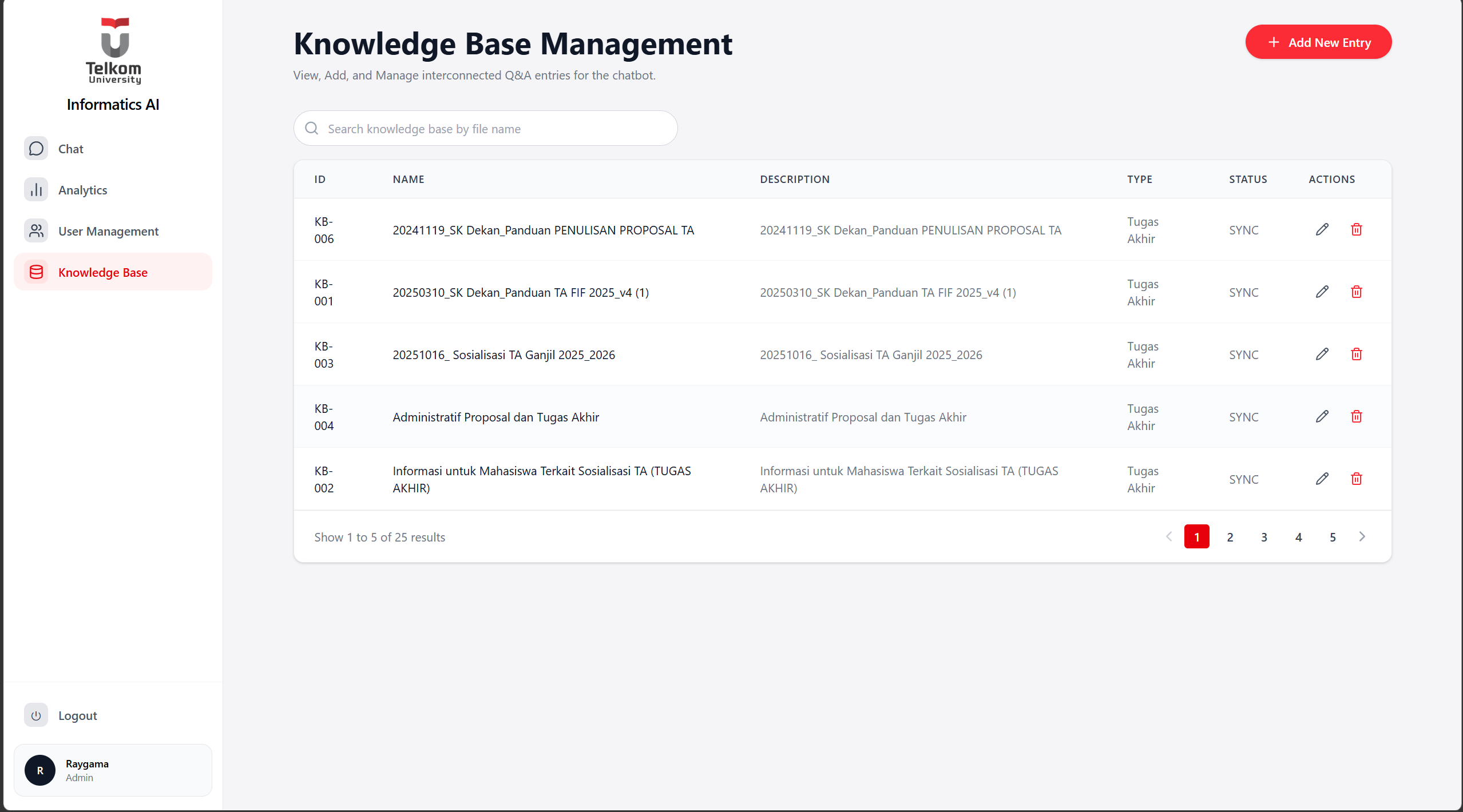Click description of KB-006 entry

(910, 230)
